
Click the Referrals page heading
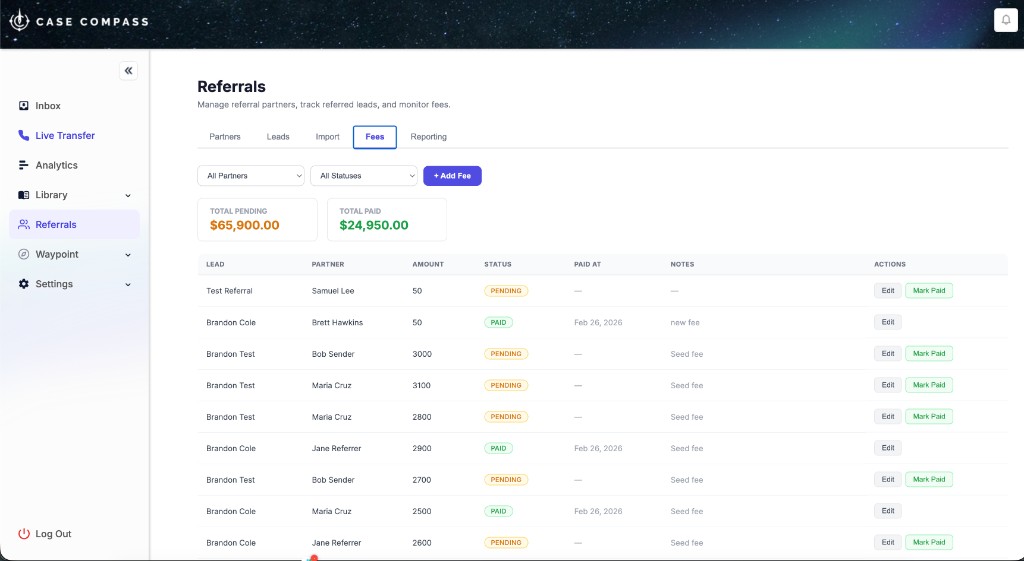[231, 86]
